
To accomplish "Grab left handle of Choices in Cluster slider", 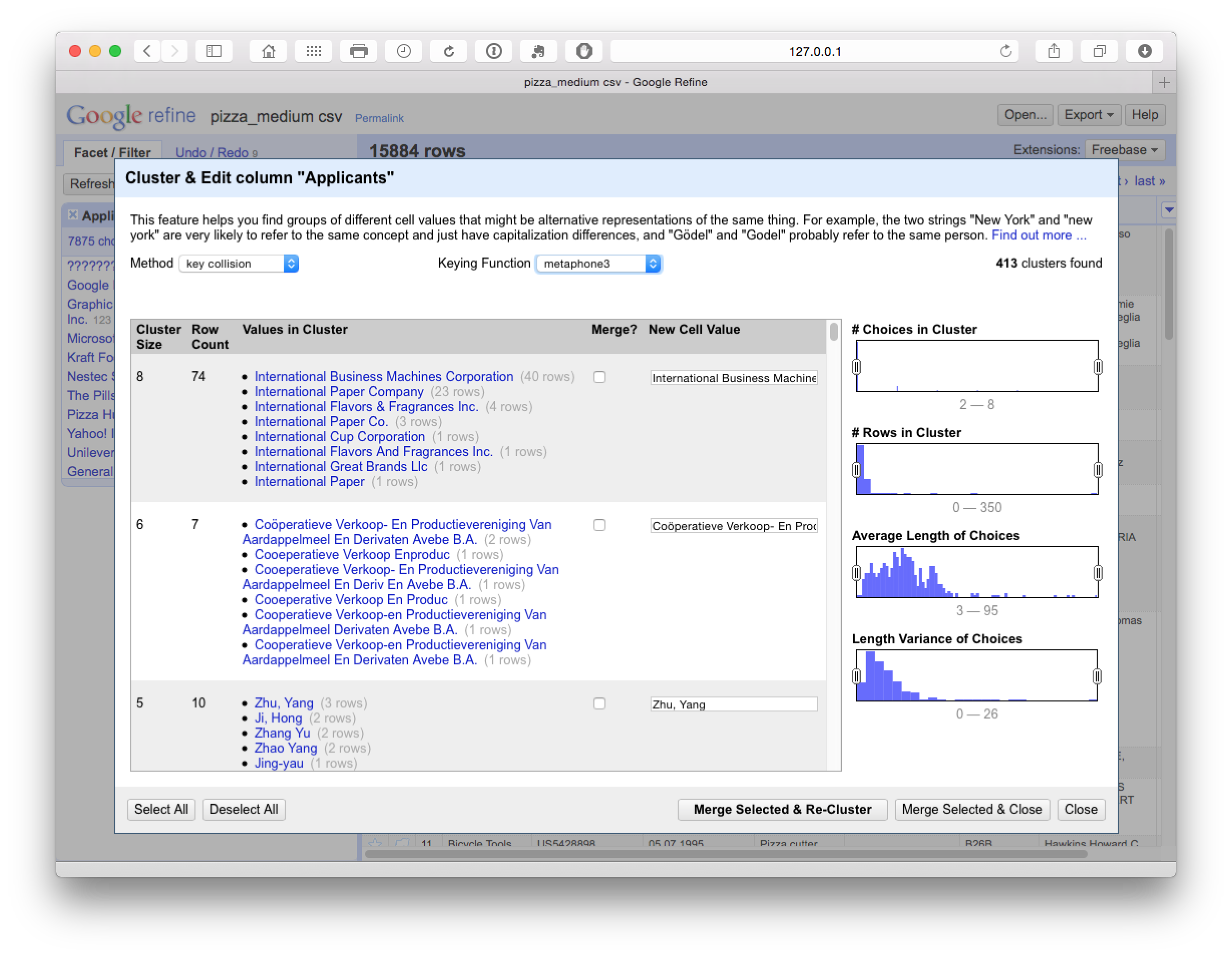I will click(856, 367).
